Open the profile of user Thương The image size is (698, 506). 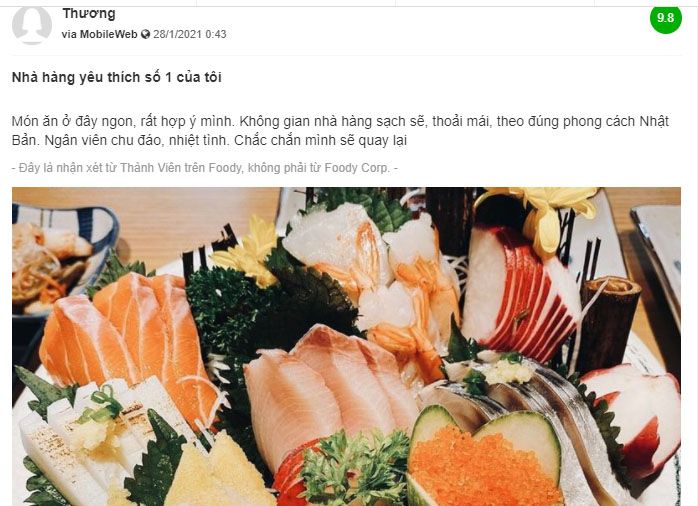click(88, 14)
